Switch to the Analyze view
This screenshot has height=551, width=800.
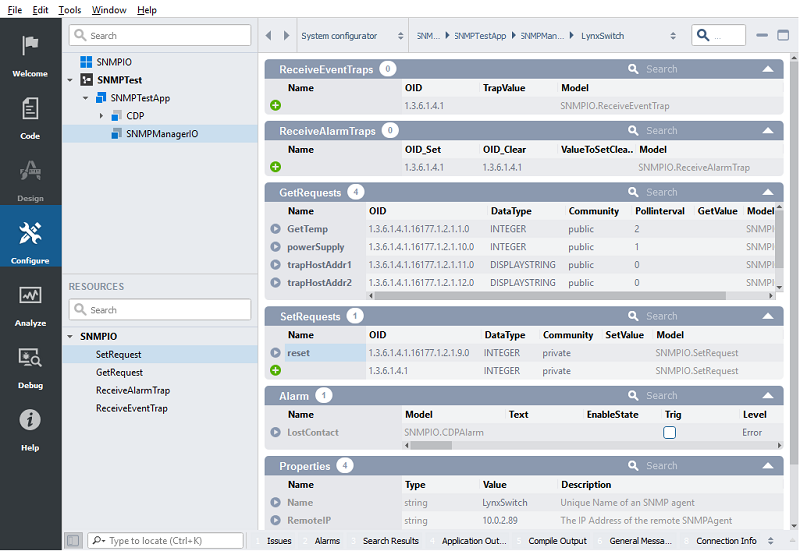click(30, 297)
